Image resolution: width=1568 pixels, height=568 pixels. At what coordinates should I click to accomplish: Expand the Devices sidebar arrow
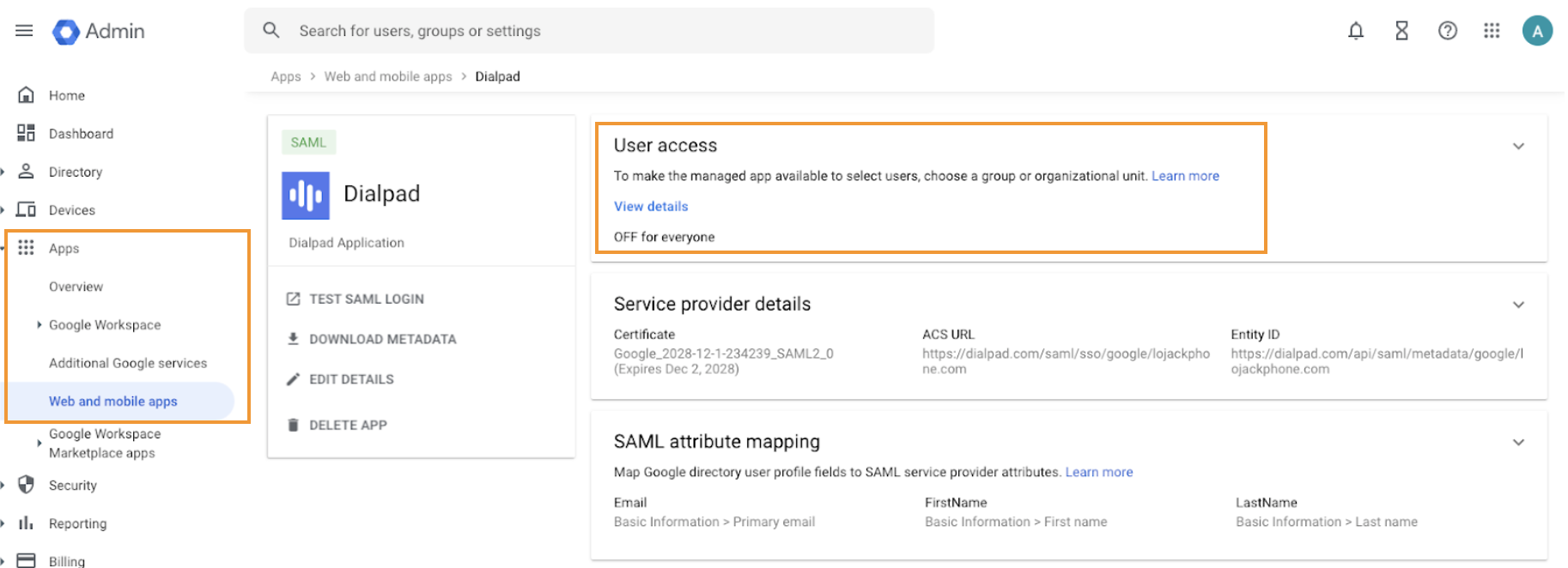pyautogui.click(x=3, y=209)
